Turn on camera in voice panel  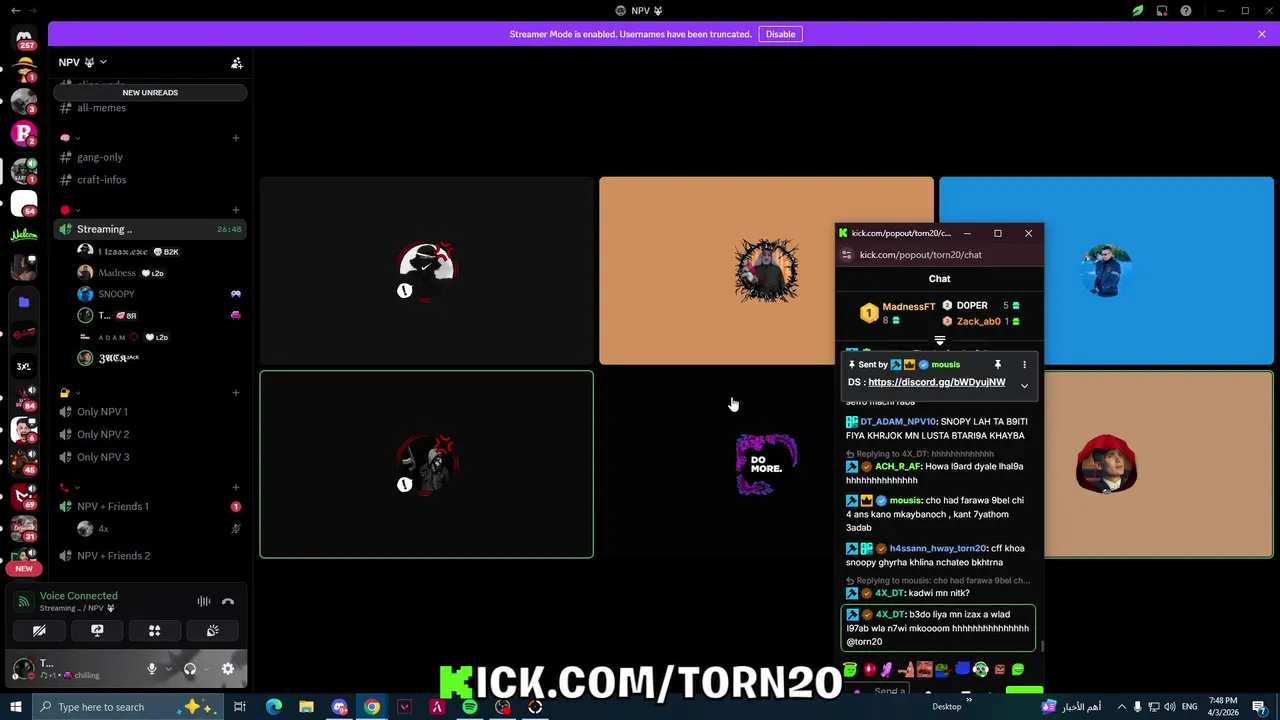[39, 631]
